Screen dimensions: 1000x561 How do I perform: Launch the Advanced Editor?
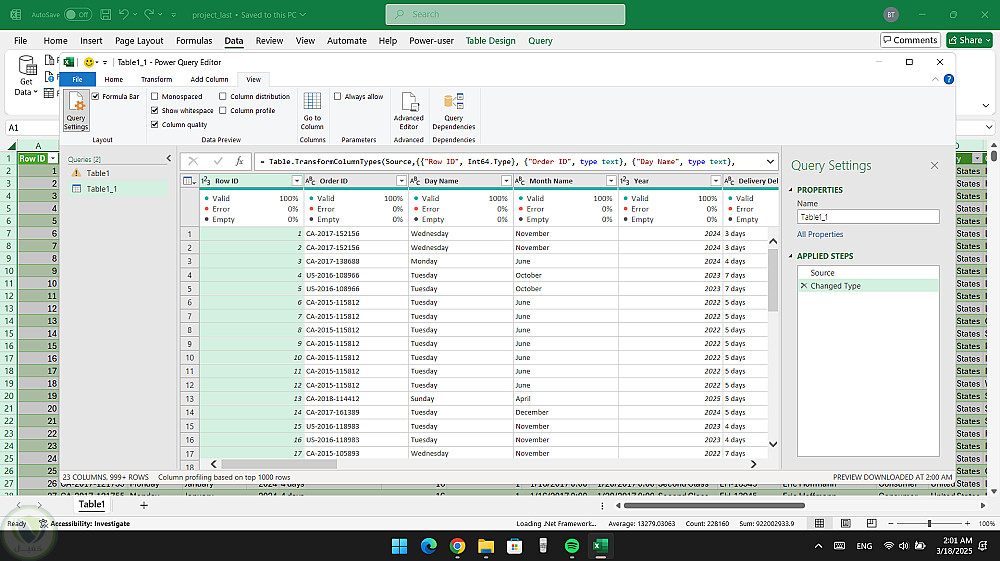coord(408,110)
